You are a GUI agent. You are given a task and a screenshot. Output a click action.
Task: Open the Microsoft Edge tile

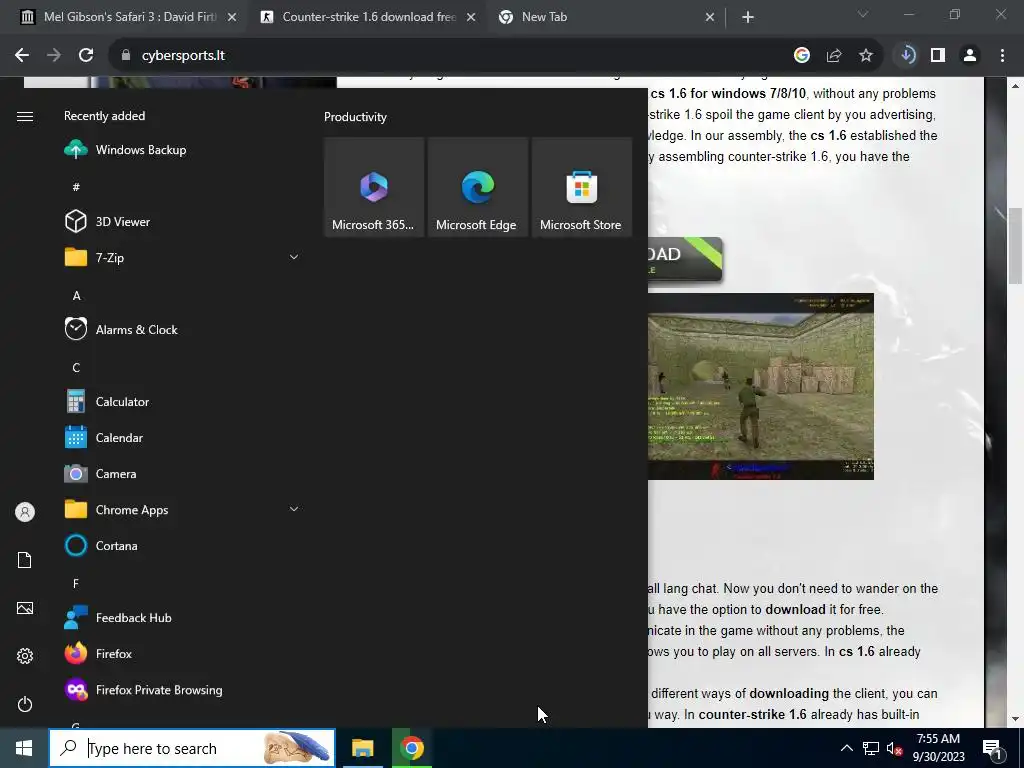[x=477, y=187]
